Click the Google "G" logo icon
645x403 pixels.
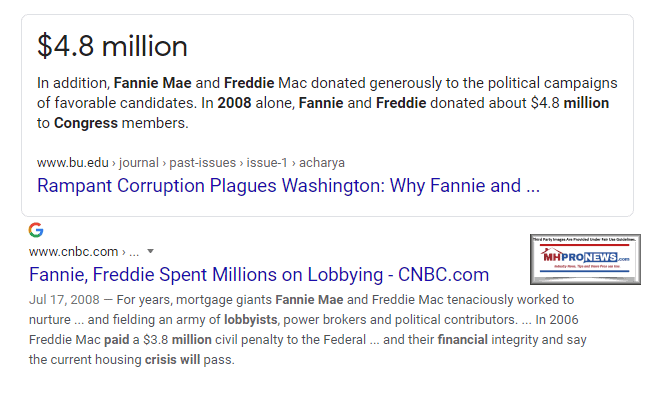coord(36,230)
